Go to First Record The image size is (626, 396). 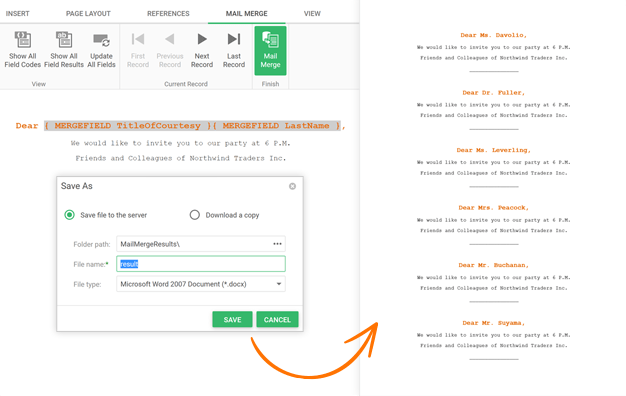click(x=138, y=50)
